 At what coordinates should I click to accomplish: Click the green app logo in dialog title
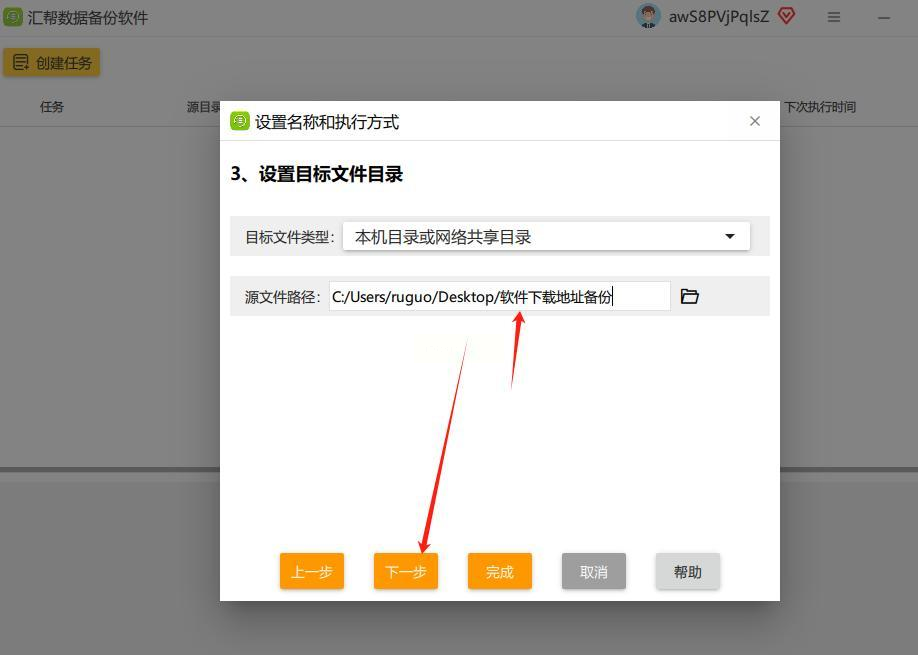point(239,121)
